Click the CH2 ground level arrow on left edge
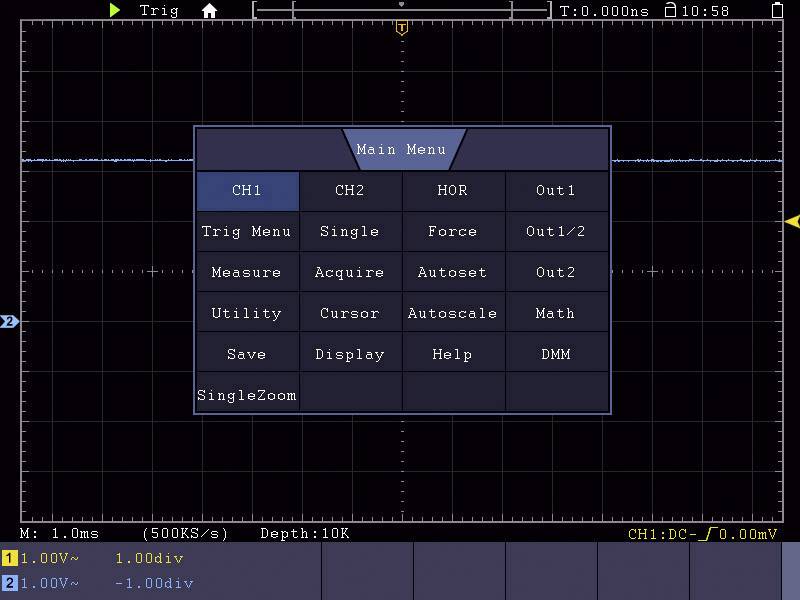The image size is (800, 600). coord(8,321)
